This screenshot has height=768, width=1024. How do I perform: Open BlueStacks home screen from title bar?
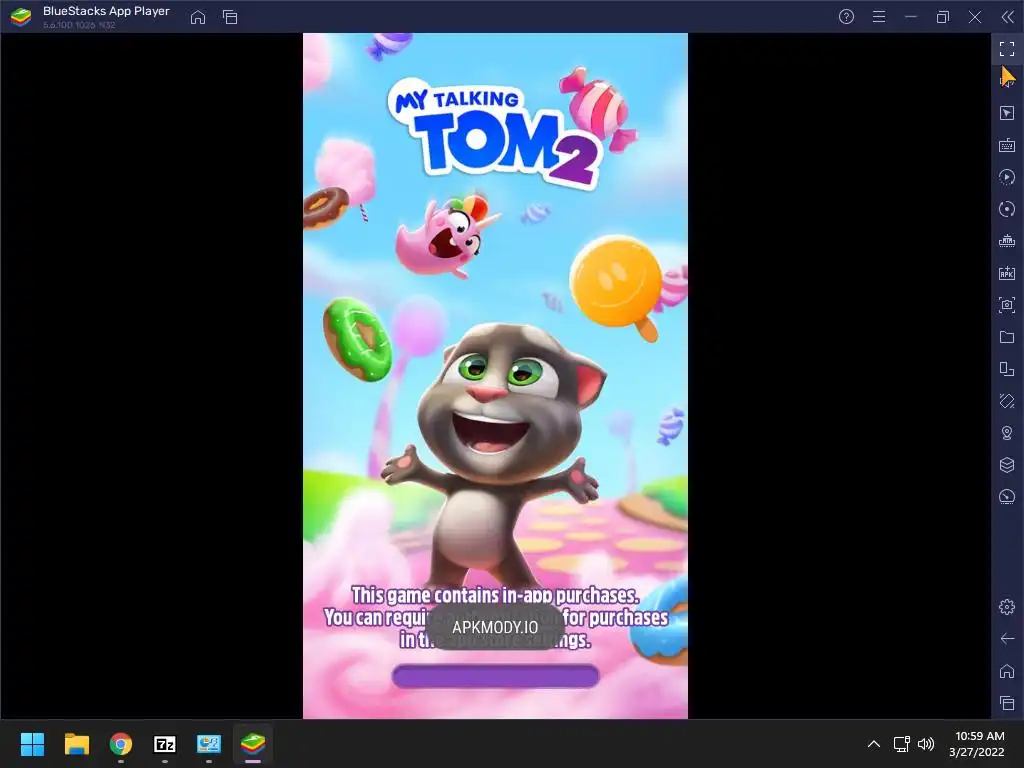pyautogui.click(x=198, y=17)
